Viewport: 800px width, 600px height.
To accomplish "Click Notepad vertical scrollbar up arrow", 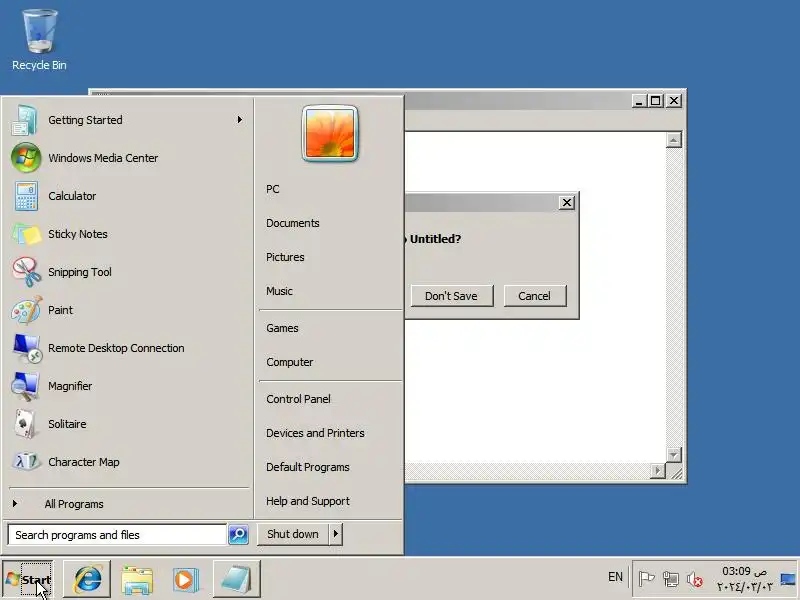I will pyautogui.click(x=674, y=140).
